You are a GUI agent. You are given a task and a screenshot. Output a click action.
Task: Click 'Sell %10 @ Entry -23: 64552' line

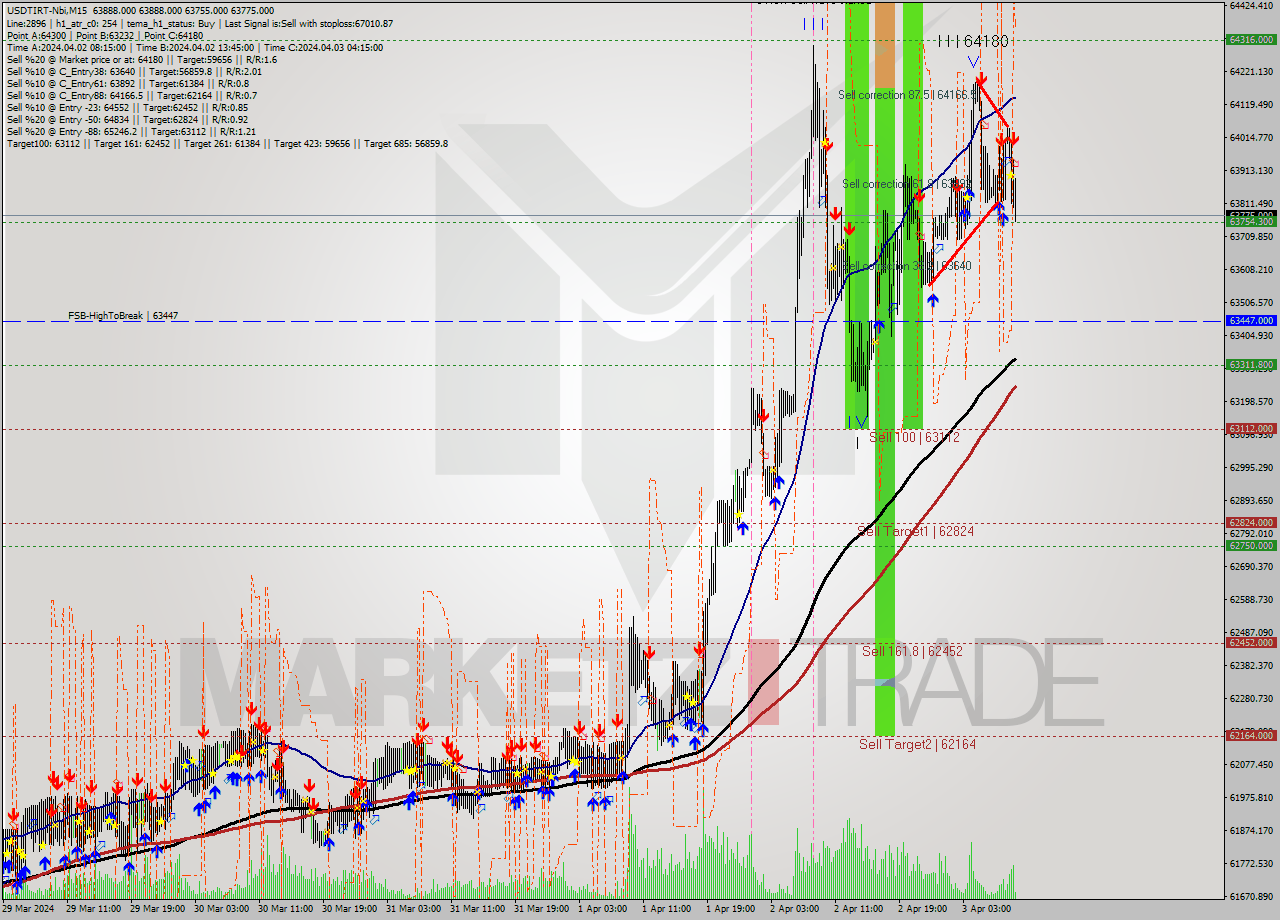(127, 107)
